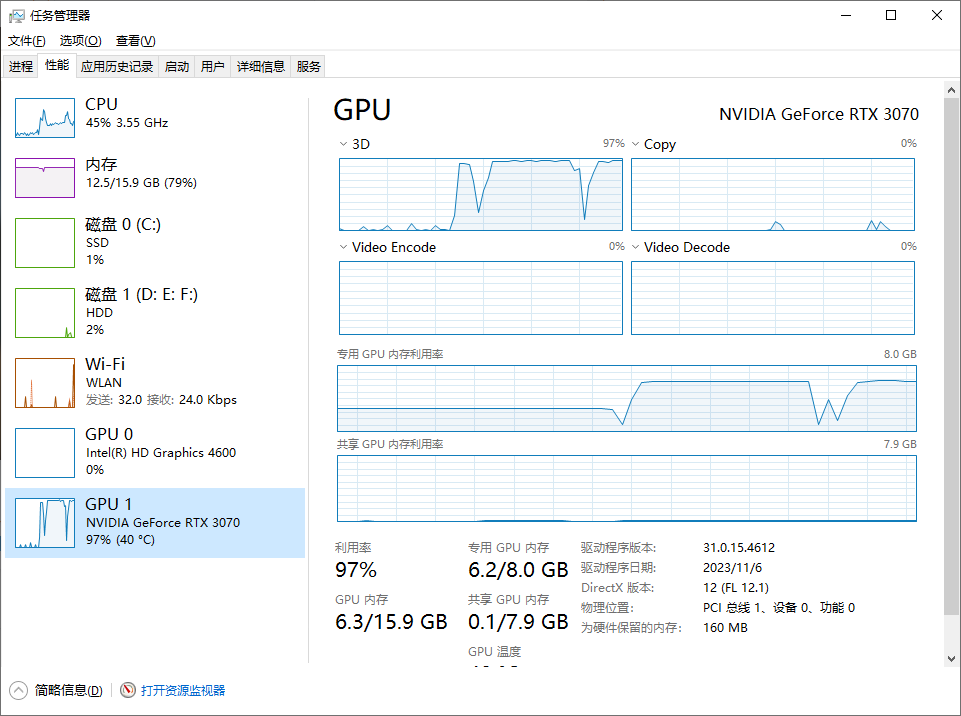Switch to the 用户 tab
The width and height of the screenshot is (961, 716).
click(213, 66)
